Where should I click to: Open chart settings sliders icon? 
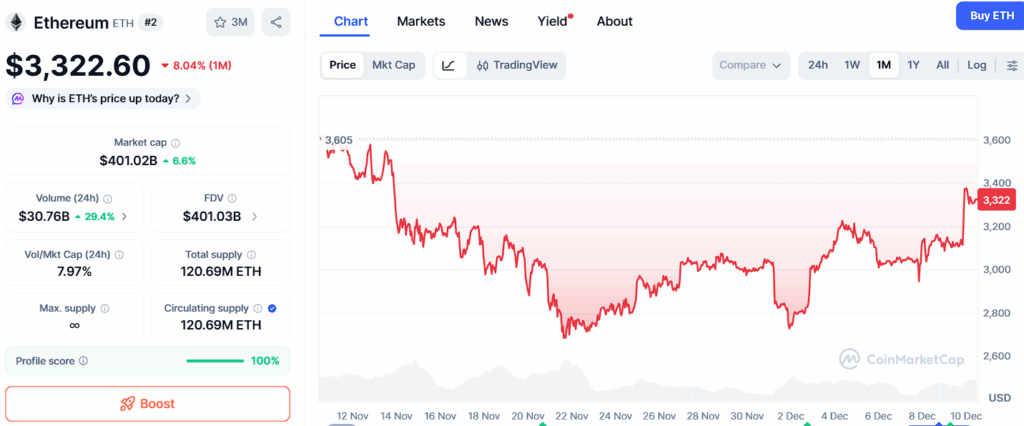point(1012,66)
